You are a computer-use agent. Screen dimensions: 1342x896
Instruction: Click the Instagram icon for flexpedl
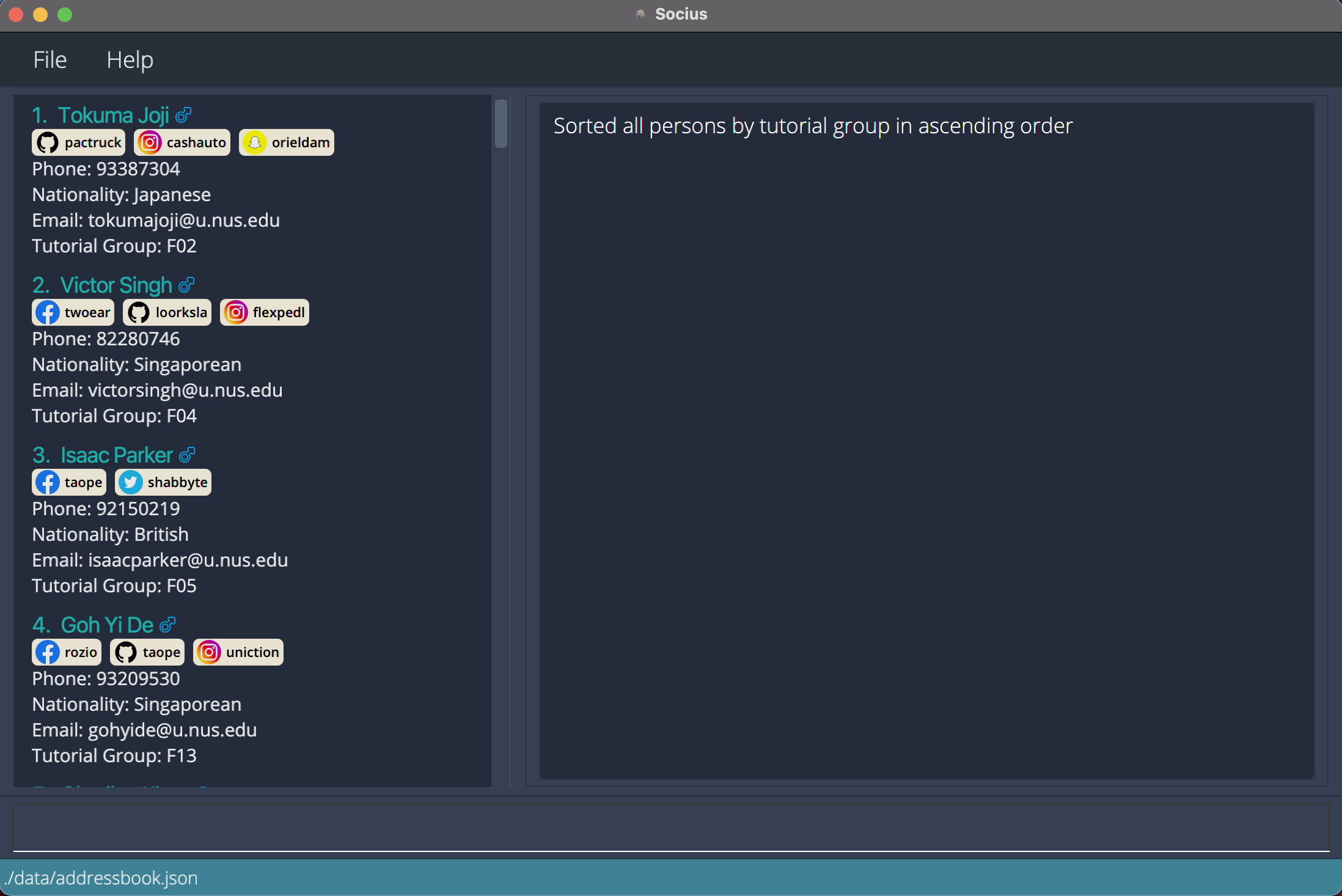click(235, 312)
